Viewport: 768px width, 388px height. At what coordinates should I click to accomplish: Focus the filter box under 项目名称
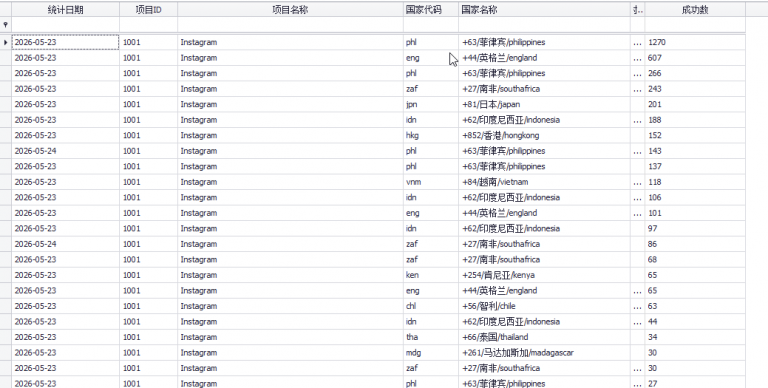pyautogui.click(x=290, y=24)
